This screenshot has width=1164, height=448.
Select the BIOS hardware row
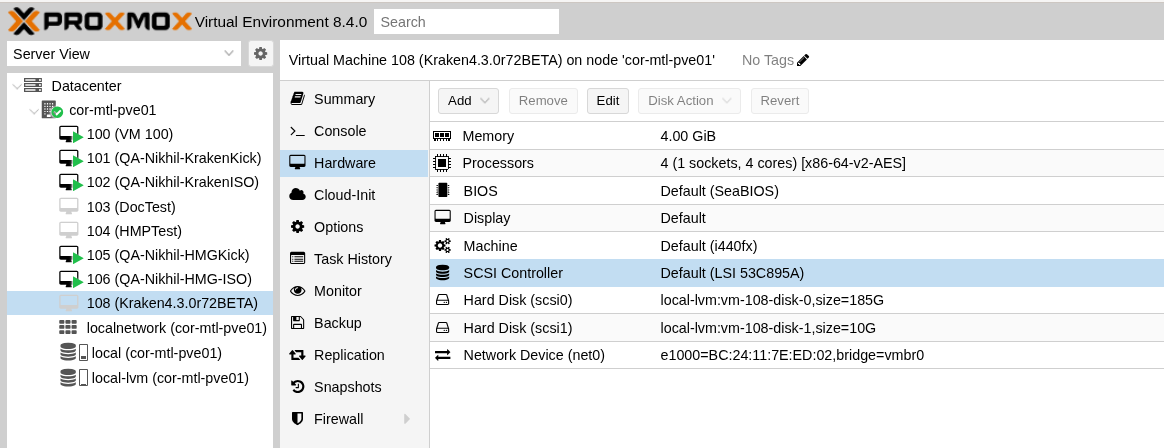[797, 191]
